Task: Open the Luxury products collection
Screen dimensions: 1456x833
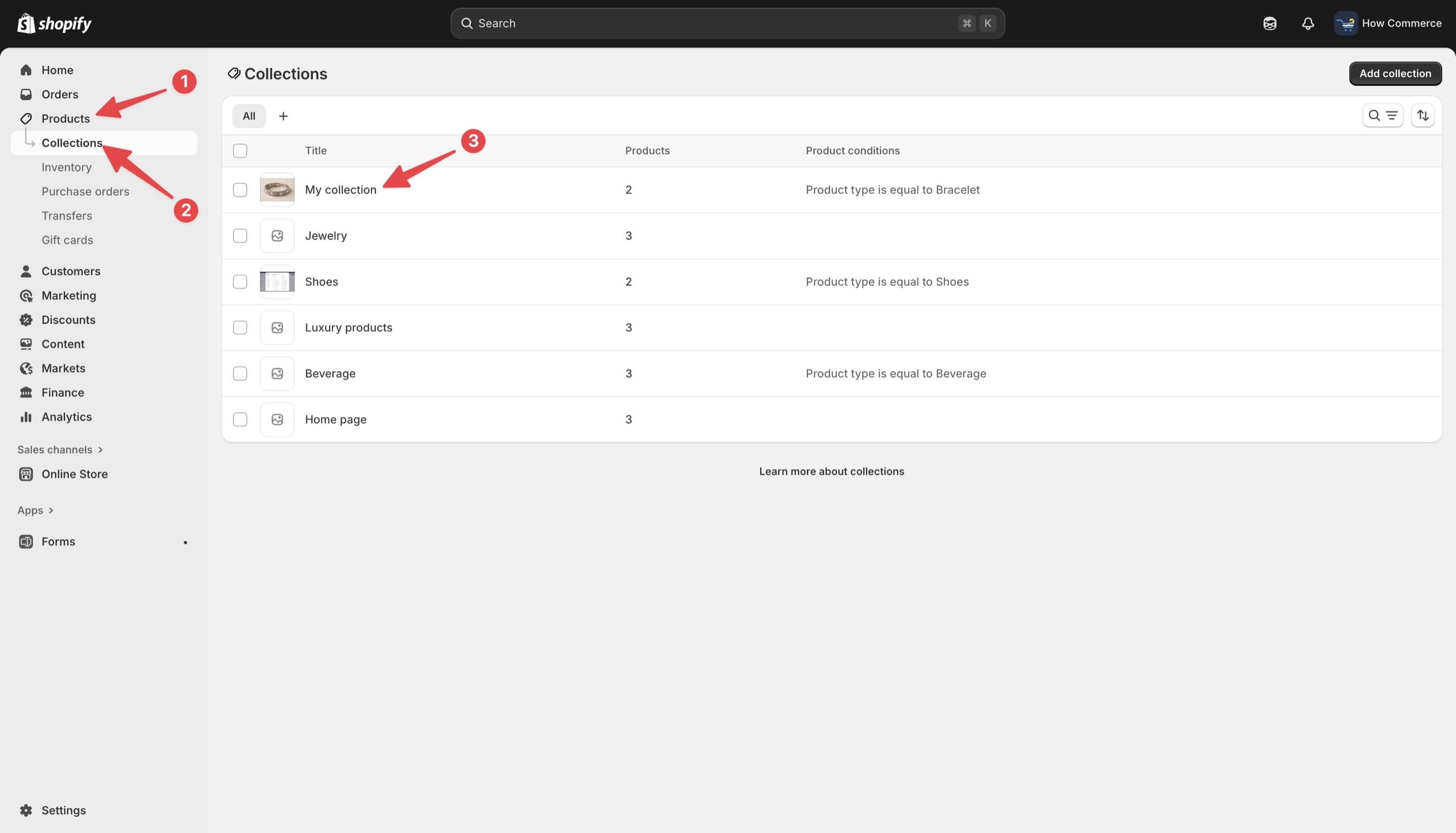Action: coord(349,328)
